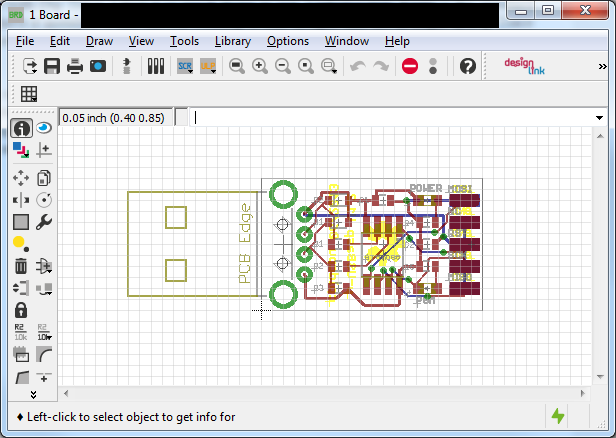Image resolution: width=616 pixels, height=438 pixels.
Task: Select the Delete trash can tool
Action: pyautogui.click(x=21, y=266)
